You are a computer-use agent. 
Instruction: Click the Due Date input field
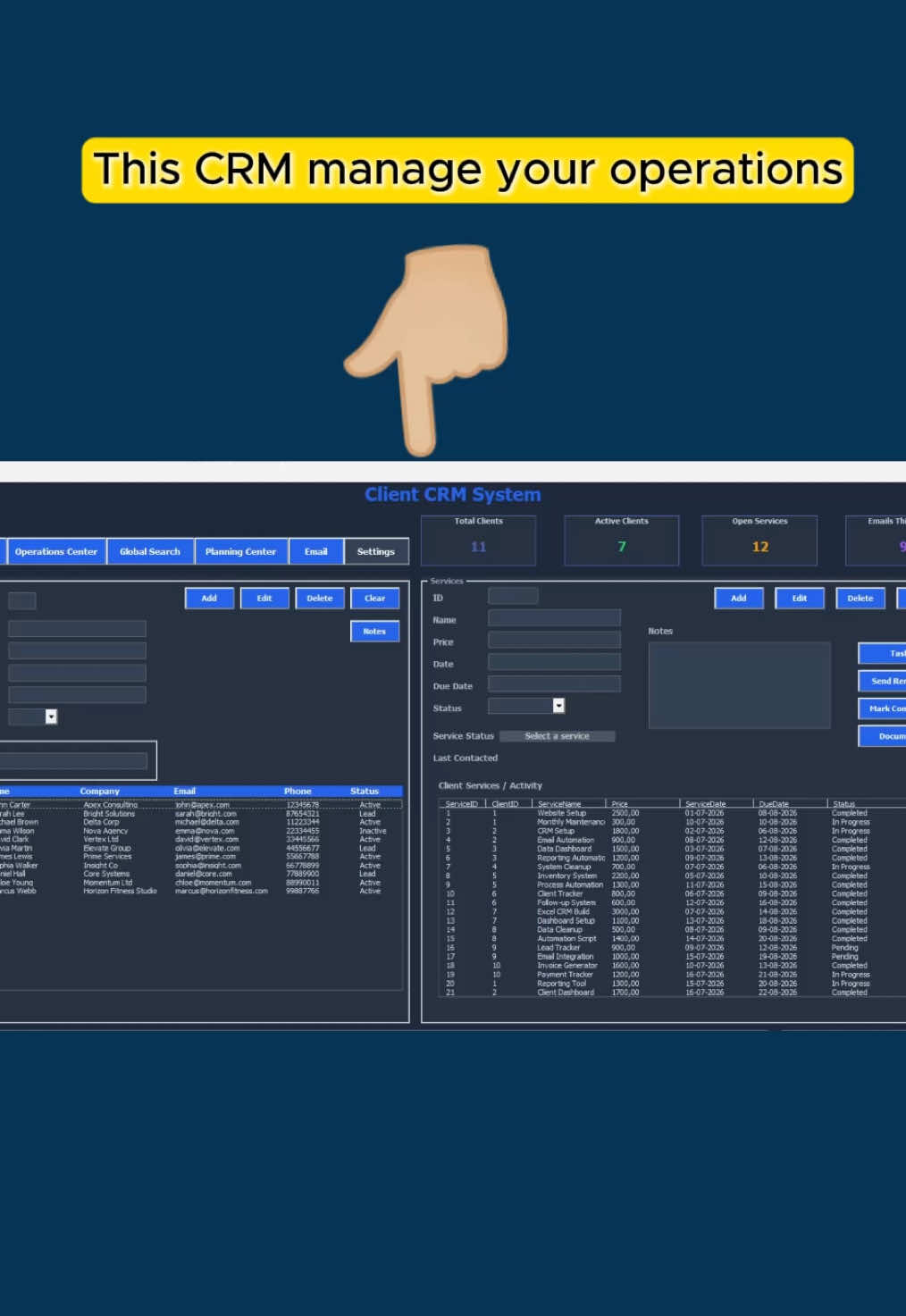click(x=554, y=684)
